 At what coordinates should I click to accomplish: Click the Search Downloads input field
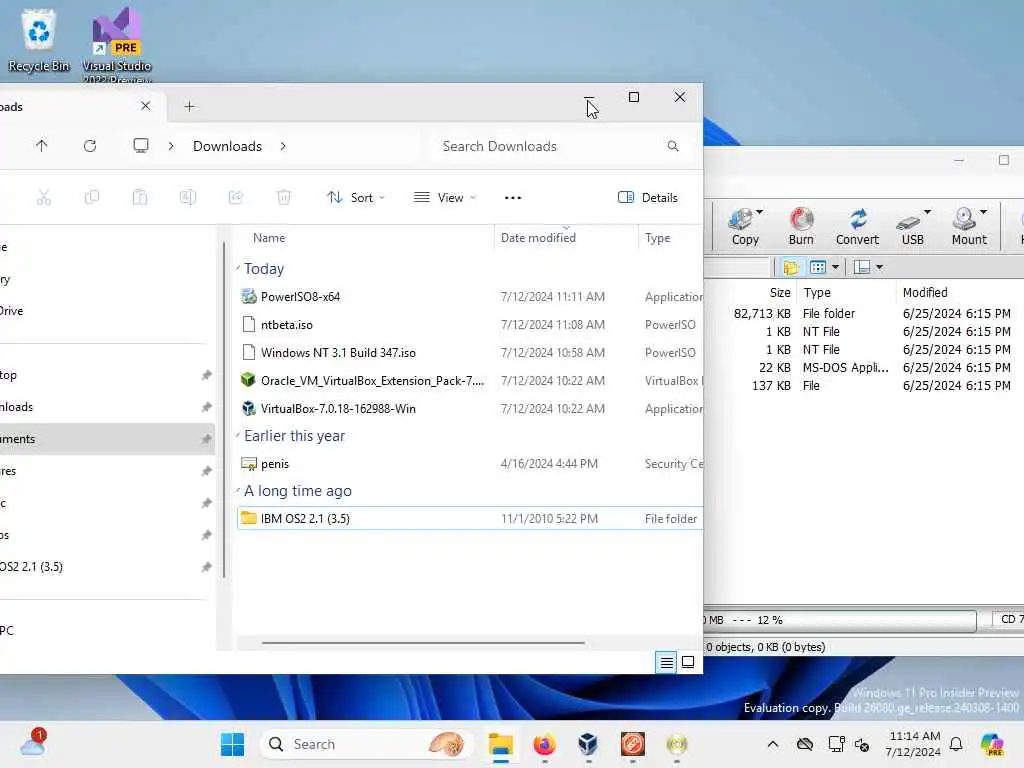[x=562, y=146]
